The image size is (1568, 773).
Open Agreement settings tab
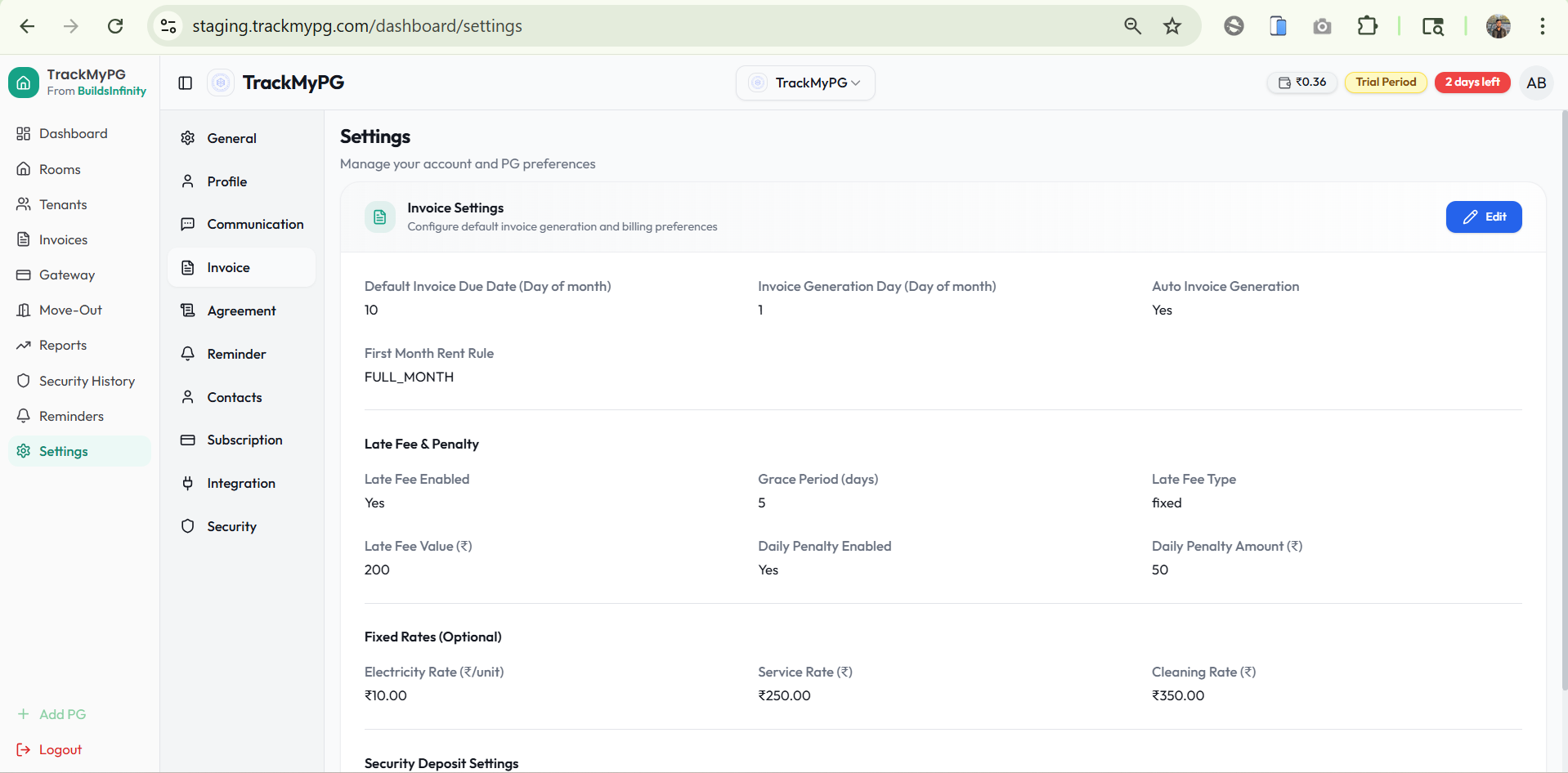pyautogui.click(x=241, y=311)
